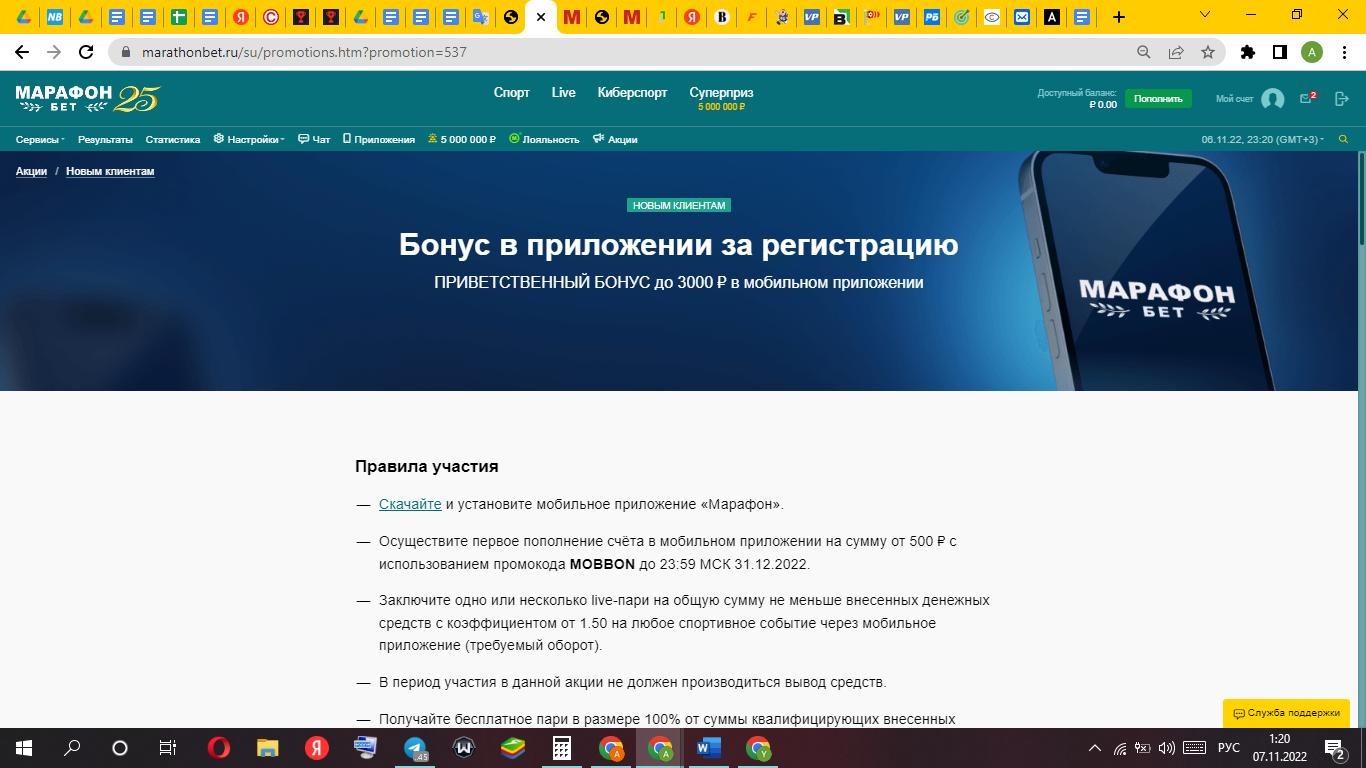Image resolution: width=1366 pixels, height=768 pixels.
Task: Open the site search magnifier icon
Action: pyautogui.click(x=1343, y=139)
